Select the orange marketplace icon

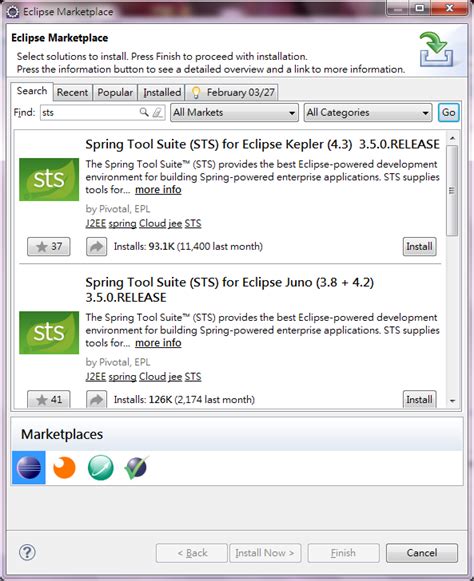point(64,468)
